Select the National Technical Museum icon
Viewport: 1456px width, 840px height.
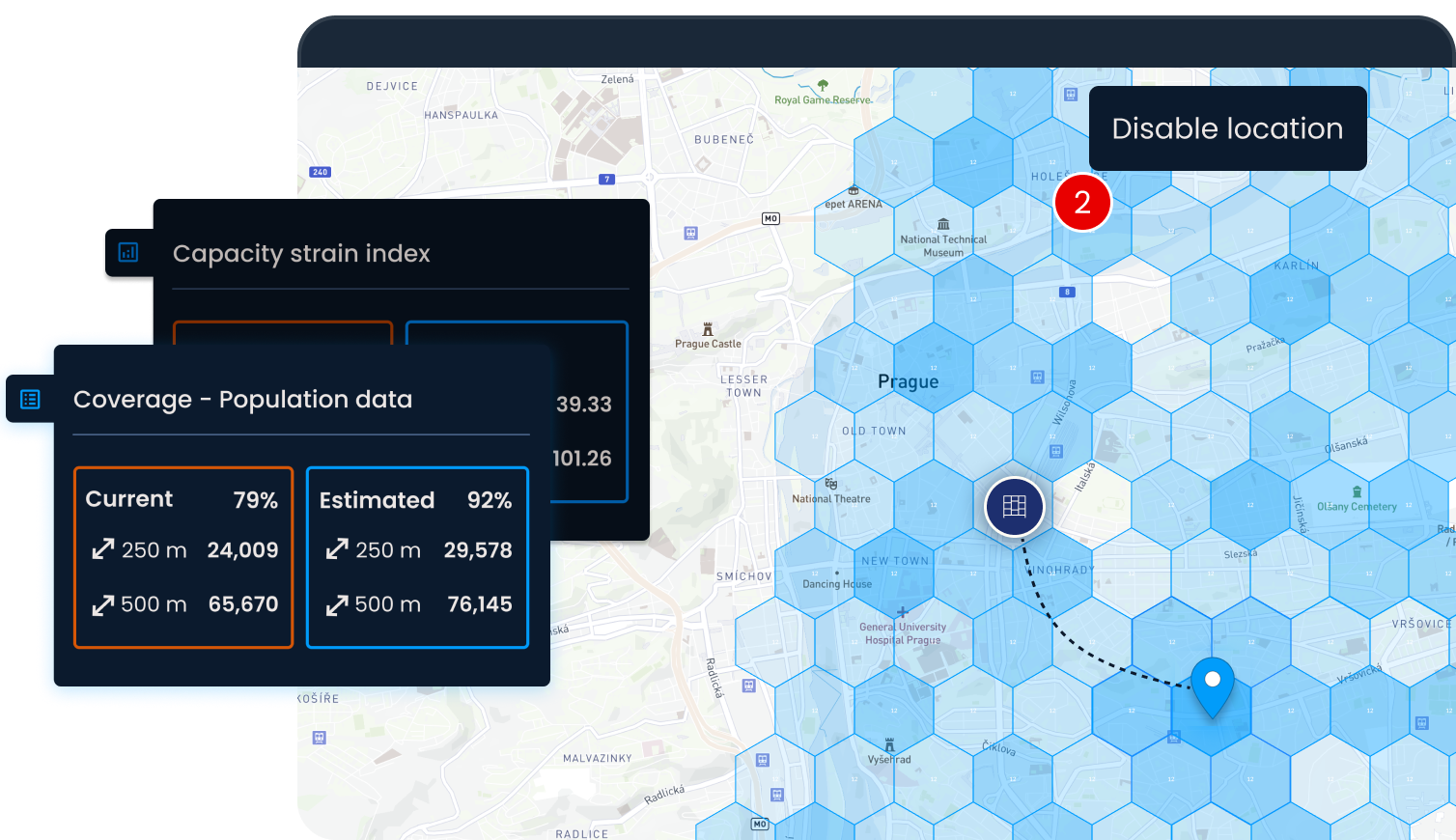point(943,224)
